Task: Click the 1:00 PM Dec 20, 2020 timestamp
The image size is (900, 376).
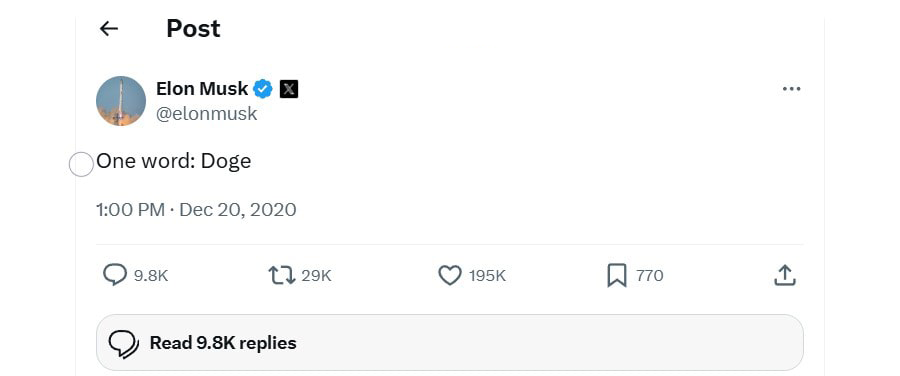Action: pyautogui.click(x=196, y=210)
